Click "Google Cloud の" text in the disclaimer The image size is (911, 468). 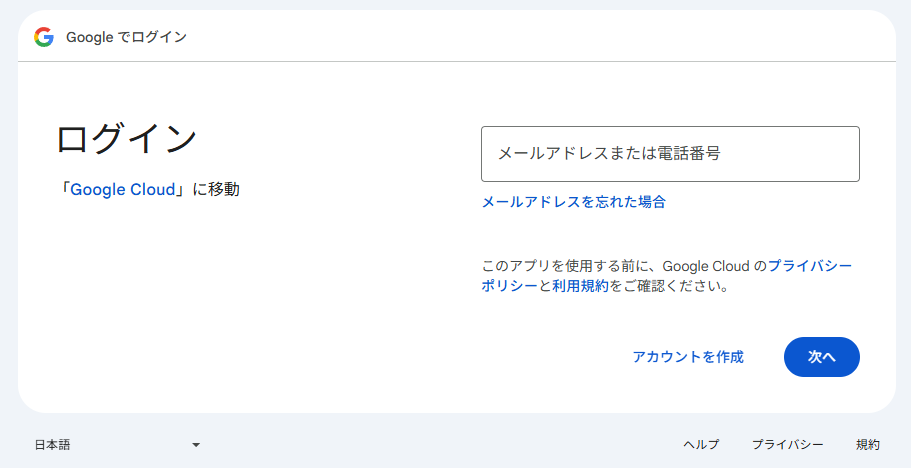[x=714, y=266]
